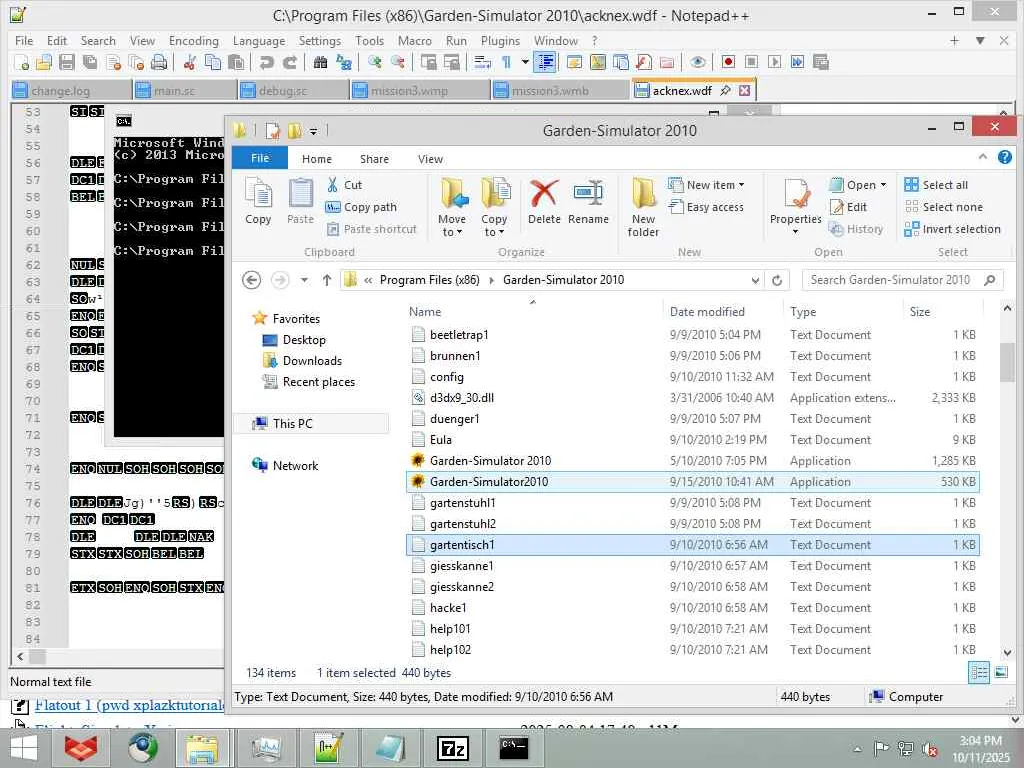This screenshot has width=1024, height=768.
Task: Sort by Date modified column header
Action: coord(707,312)
